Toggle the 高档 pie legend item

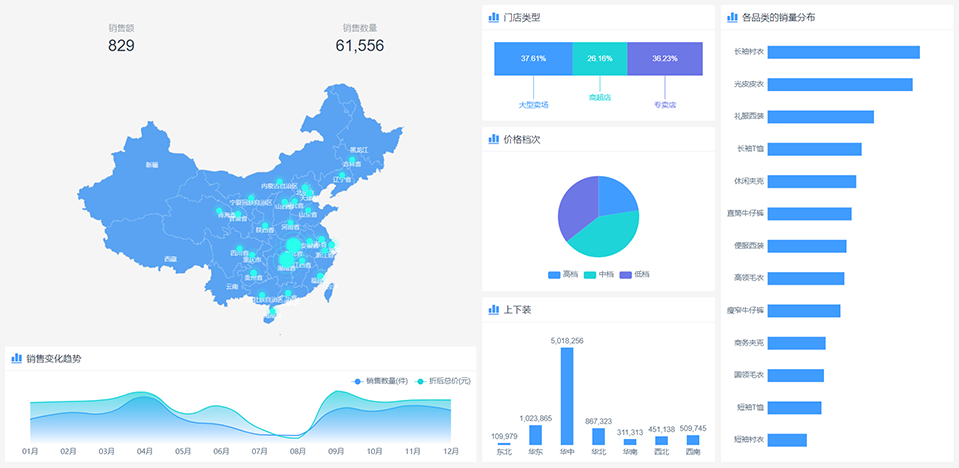[x=562, y=274]
